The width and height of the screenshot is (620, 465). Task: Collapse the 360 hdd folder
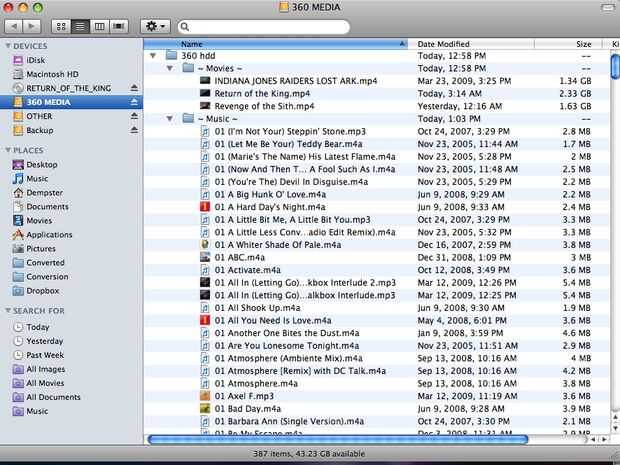pyautogui.click(x=153, y=56)
